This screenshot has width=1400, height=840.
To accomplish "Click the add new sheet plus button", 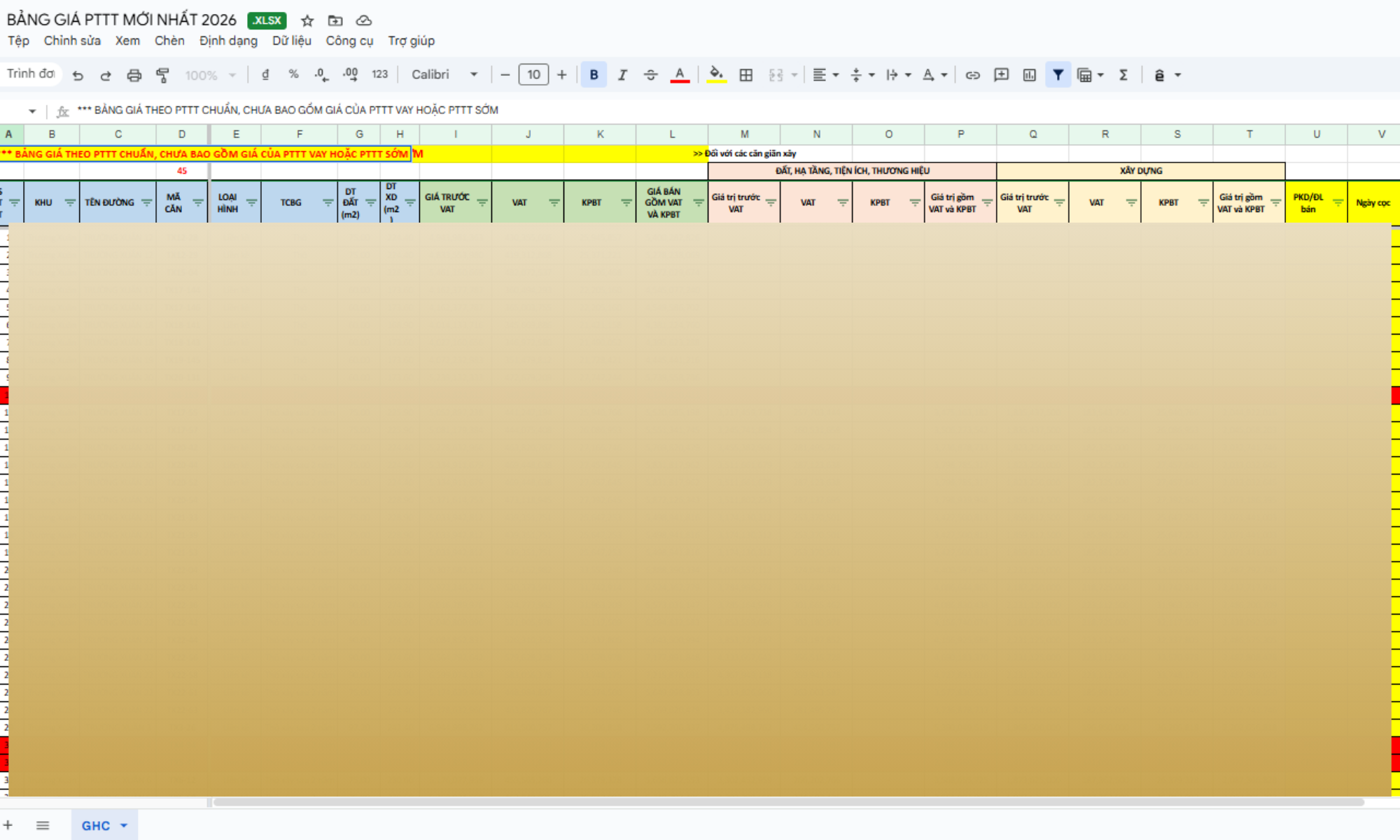I will [x=8, y=825].
